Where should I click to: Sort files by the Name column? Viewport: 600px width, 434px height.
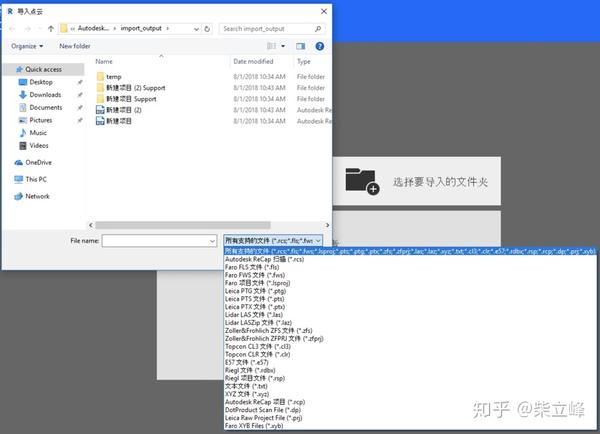pyautogui.click(x=104, y=62)
